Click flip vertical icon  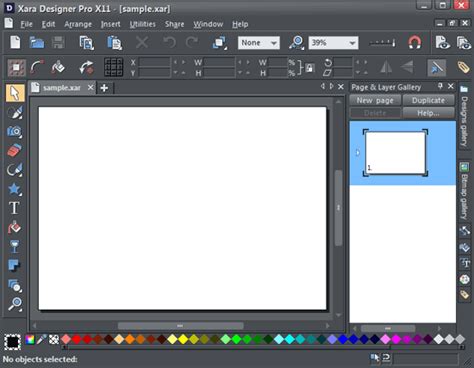[x=407, y=67]
